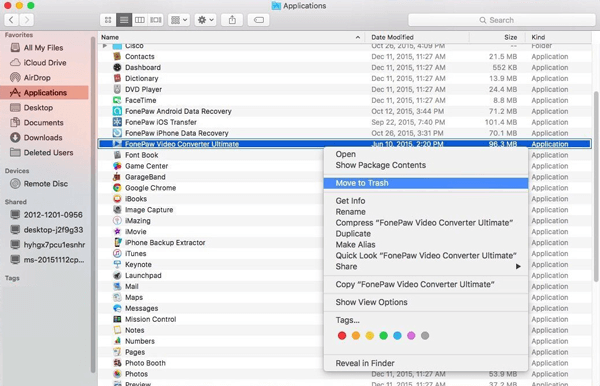600x386 pixels.
Task: Compress FonePaw Video Converter Ultimate
Action: click(426, 223)
